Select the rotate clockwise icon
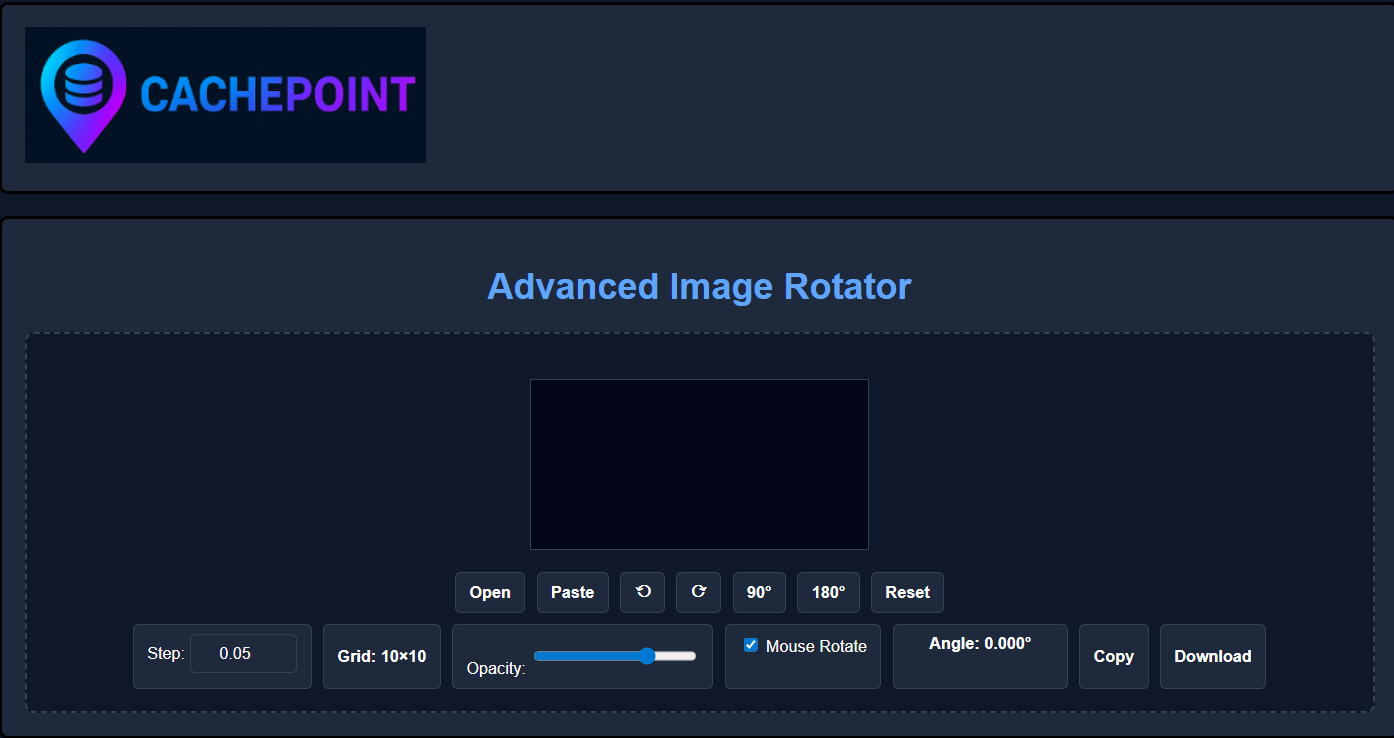 [x=698, y=592]
